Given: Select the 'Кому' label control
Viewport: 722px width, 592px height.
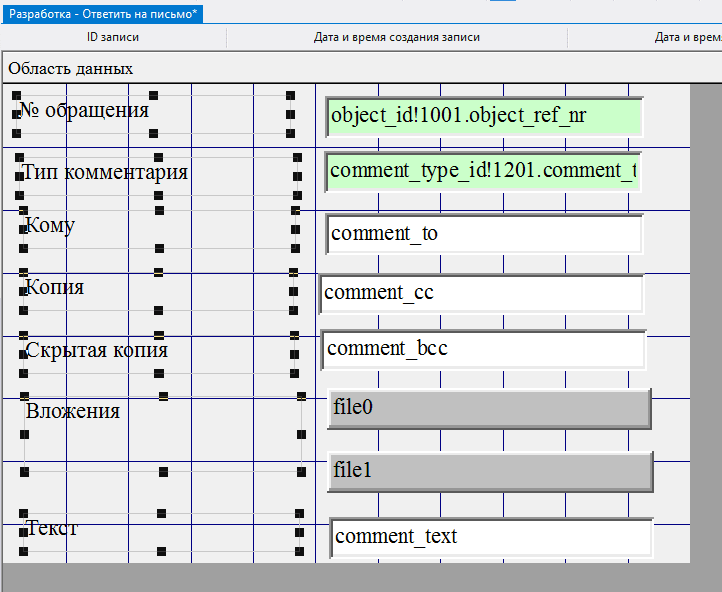Looking at the screenshot, I should tap(50, 225).
